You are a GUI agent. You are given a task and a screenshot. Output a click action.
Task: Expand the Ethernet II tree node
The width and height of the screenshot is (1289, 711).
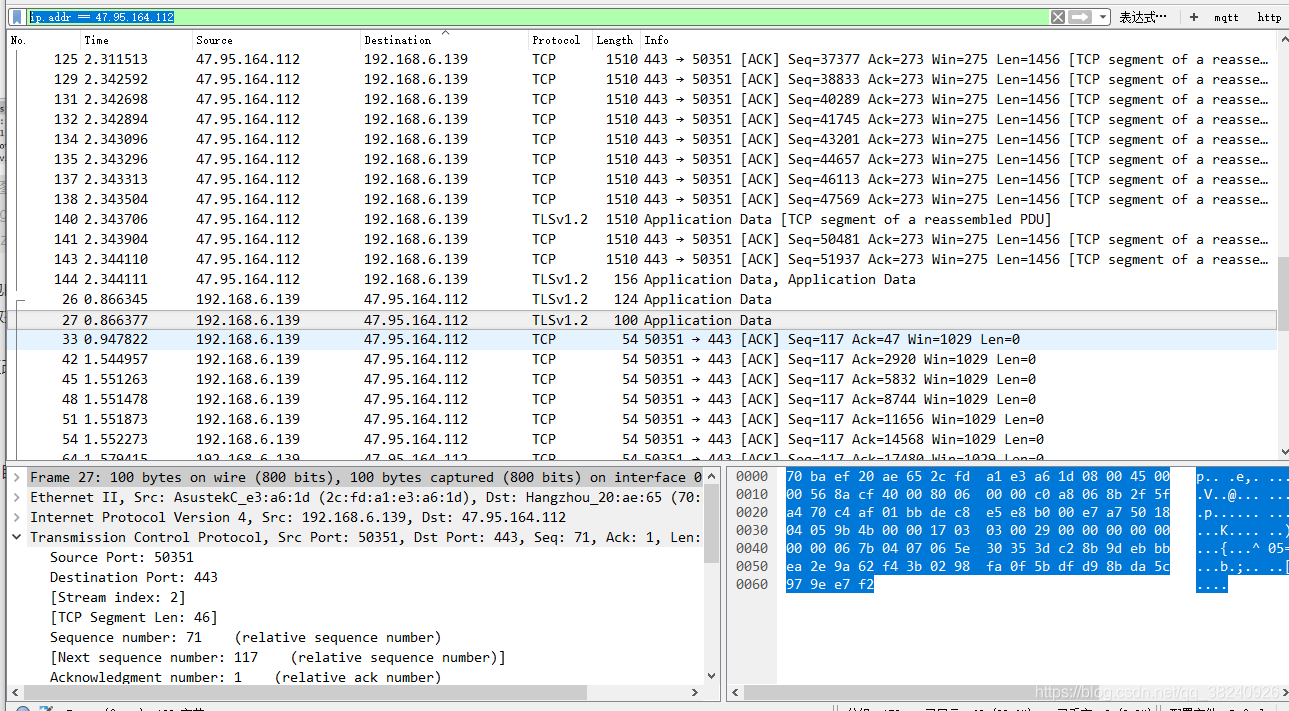coord(17,497)
